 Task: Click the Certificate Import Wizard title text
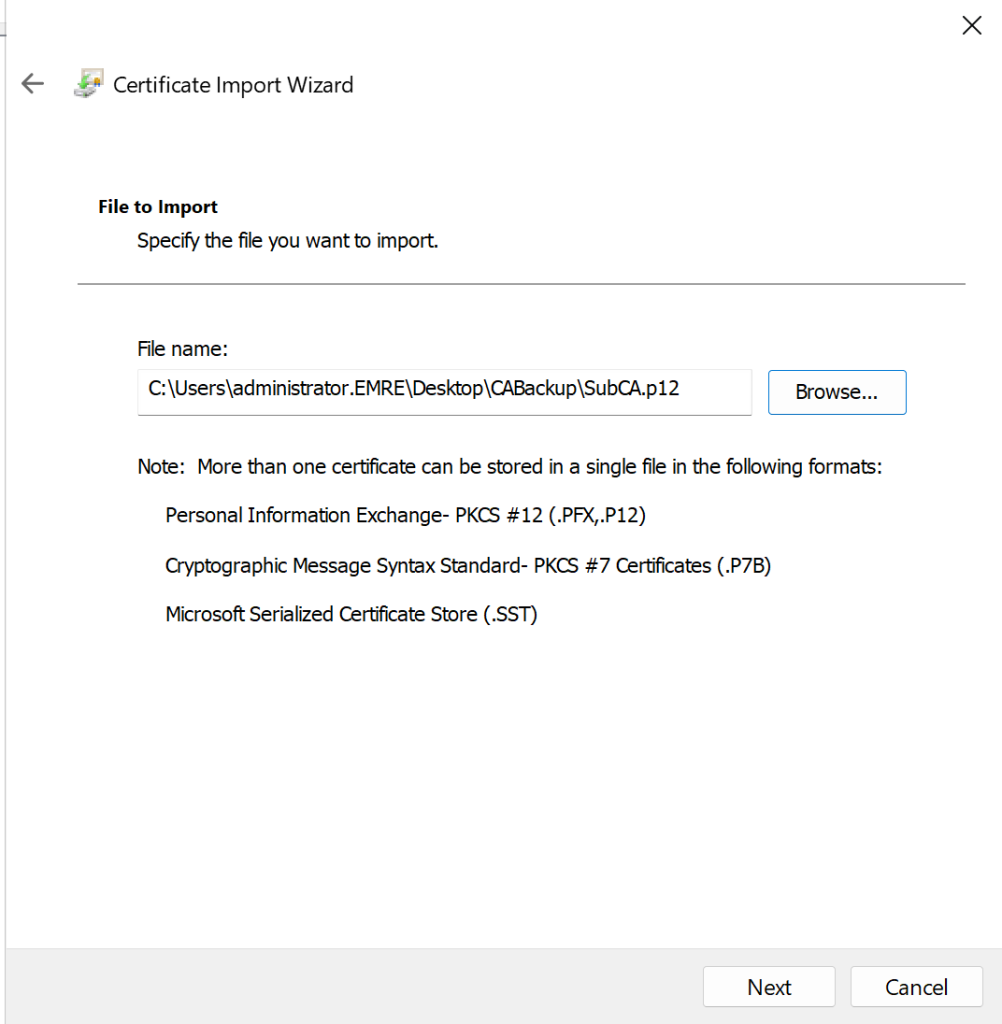[233, 85]
